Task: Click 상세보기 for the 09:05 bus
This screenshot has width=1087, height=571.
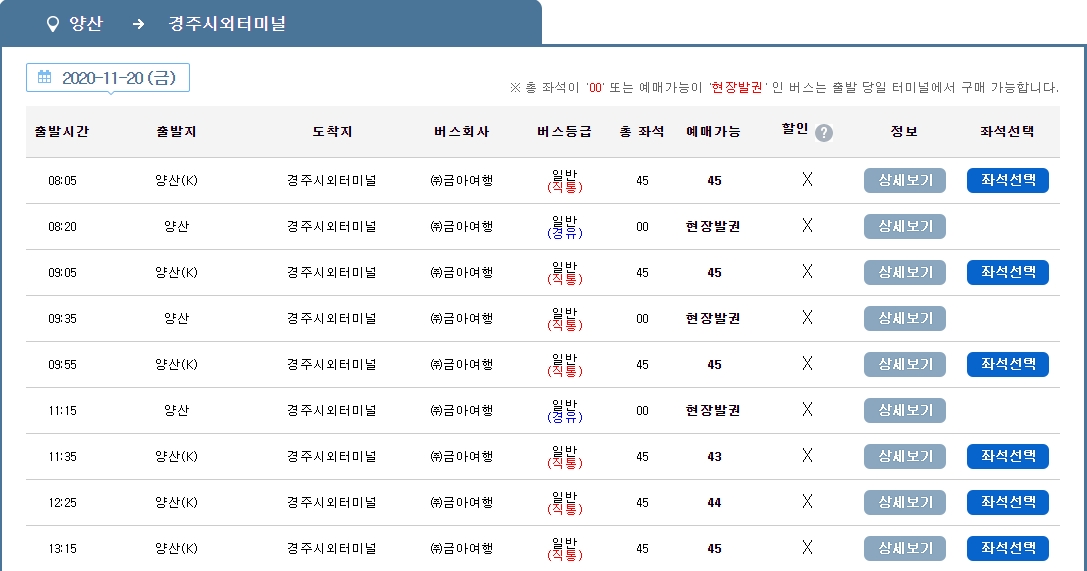Action: tap(905, 272)
